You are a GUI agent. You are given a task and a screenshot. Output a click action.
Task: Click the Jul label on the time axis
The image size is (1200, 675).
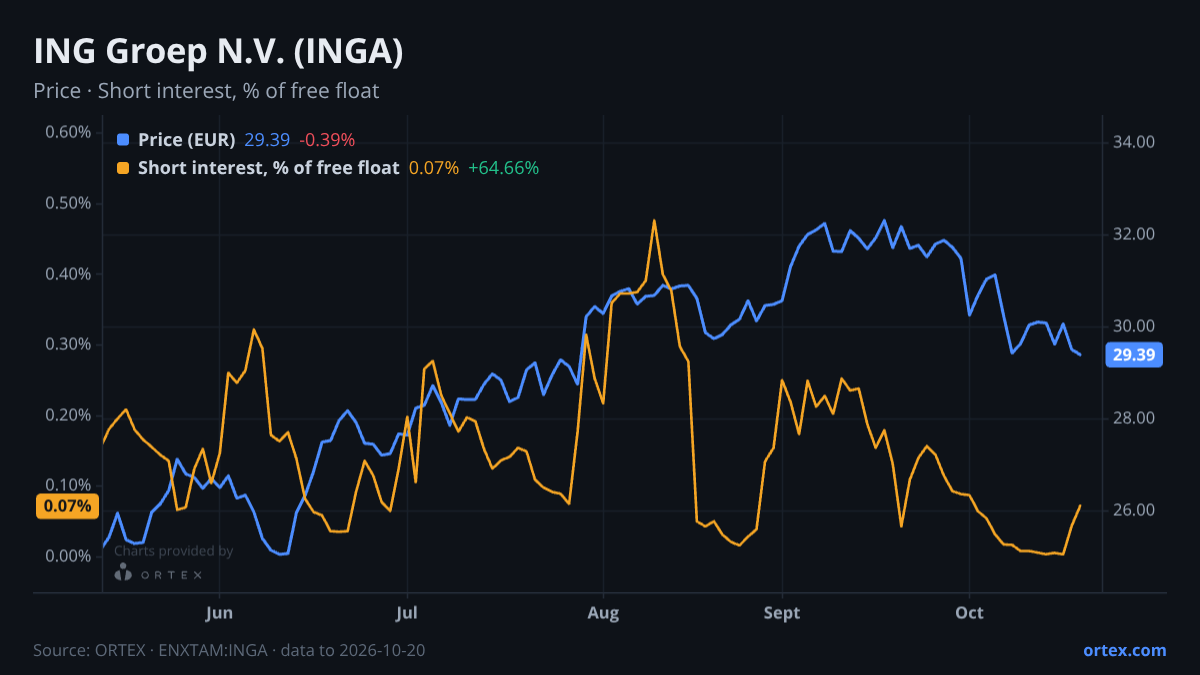click(407, 613)
